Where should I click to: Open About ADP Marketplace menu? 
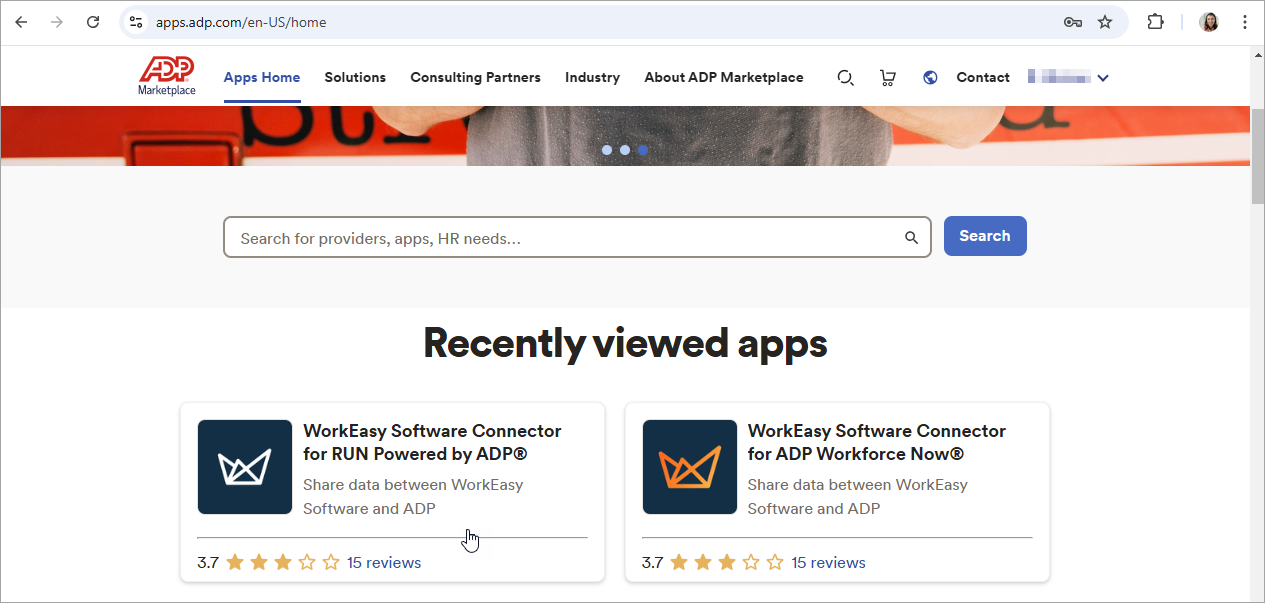[724, 77]
